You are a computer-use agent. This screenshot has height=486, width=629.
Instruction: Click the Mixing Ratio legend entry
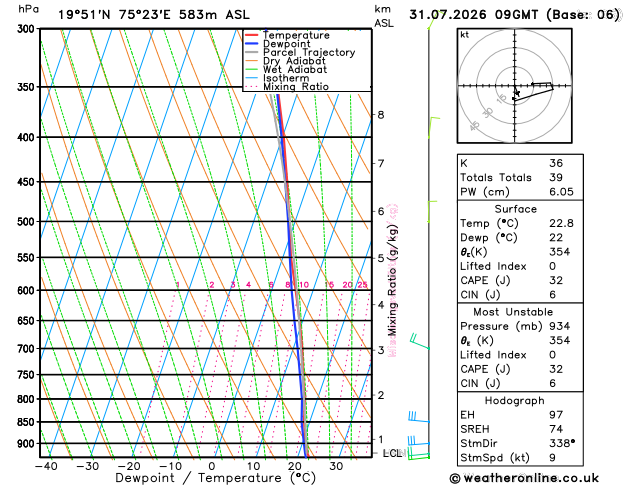(287, 87)
